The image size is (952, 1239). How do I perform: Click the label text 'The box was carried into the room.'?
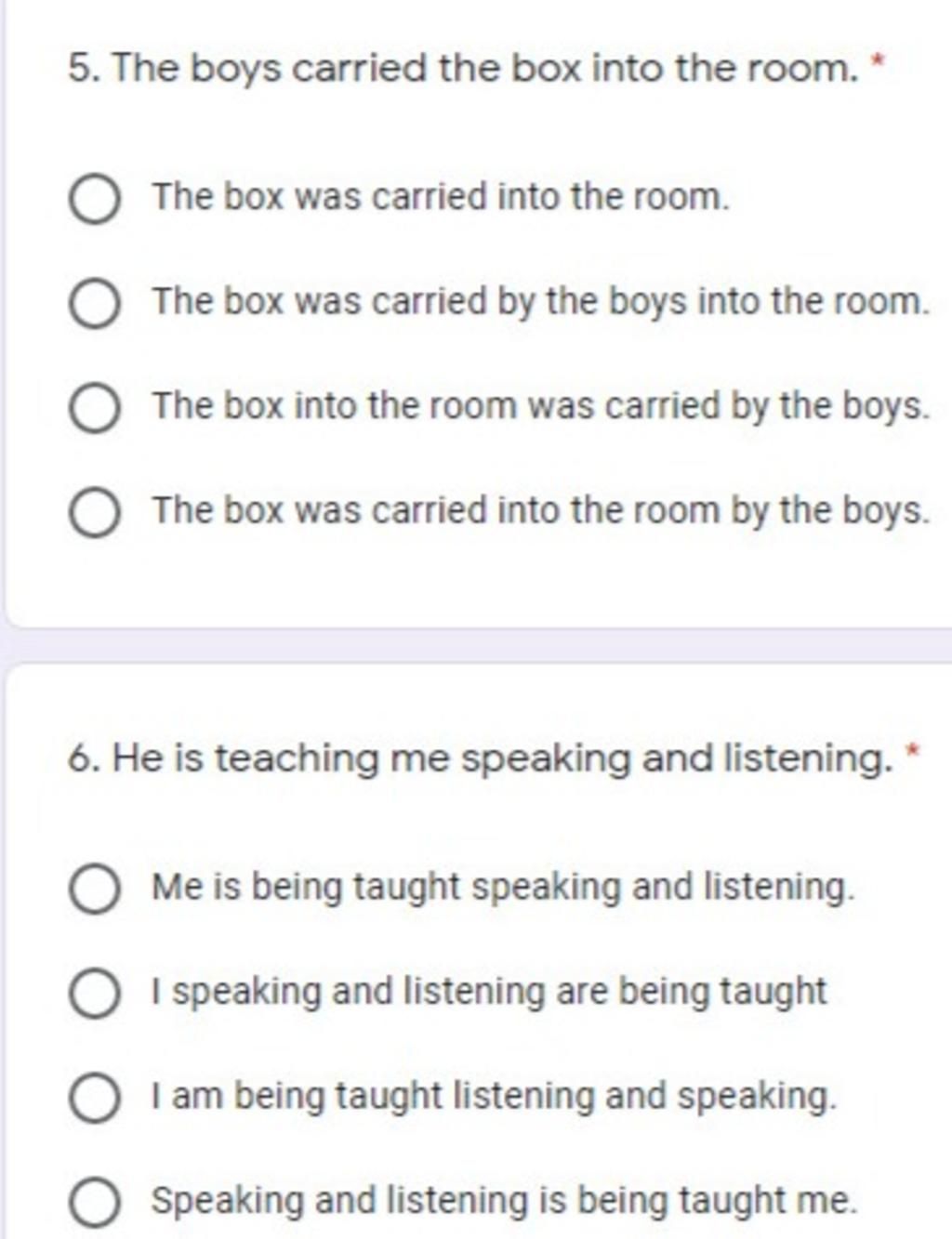point(441,197)
